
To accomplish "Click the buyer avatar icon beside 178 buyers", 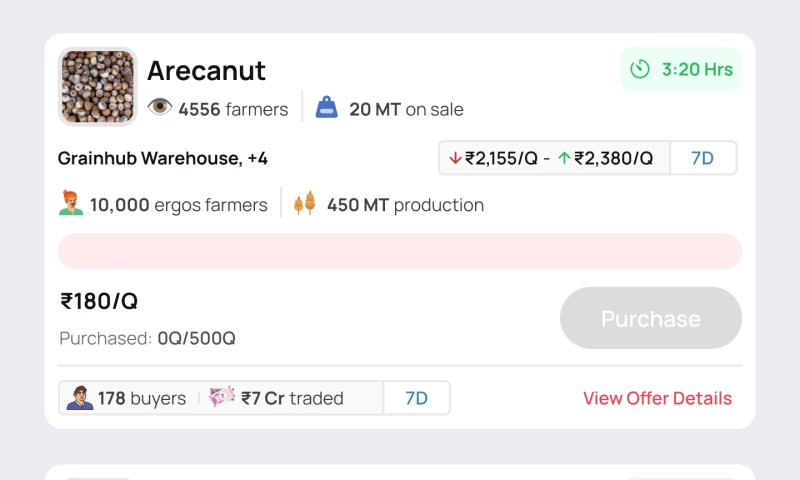I will pyautogui.click(x=80, y=398).
